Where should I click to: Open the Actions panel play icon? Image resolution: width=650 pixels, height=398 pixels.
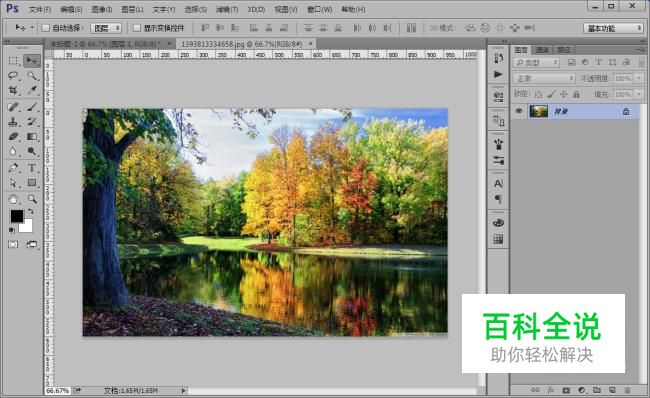498,74
